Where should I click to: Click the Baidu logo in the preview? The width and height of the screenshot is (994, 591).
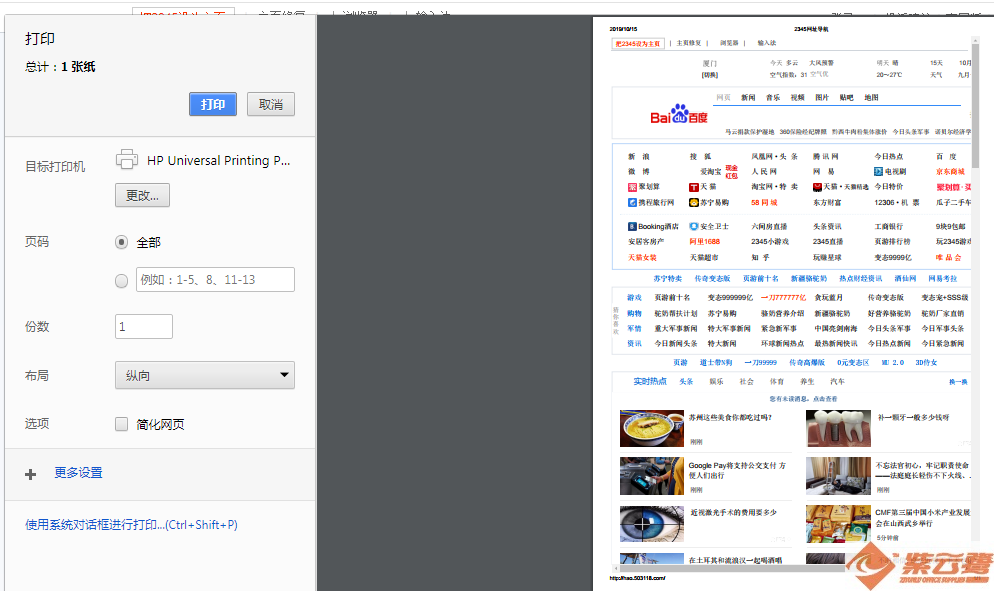click(x=678, y=117)
